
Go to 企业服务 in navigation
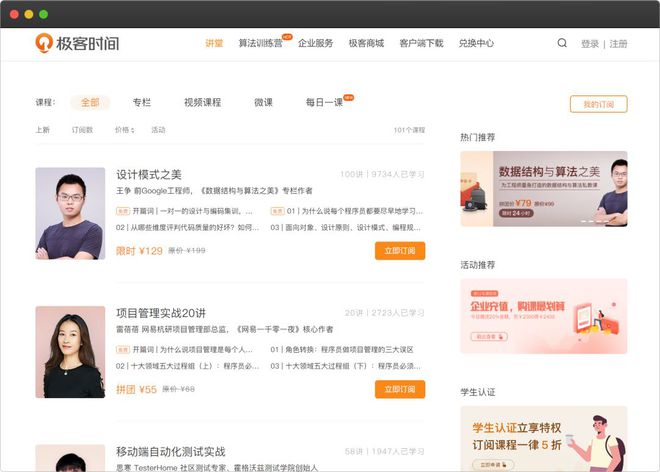click(x=315, y=43)
